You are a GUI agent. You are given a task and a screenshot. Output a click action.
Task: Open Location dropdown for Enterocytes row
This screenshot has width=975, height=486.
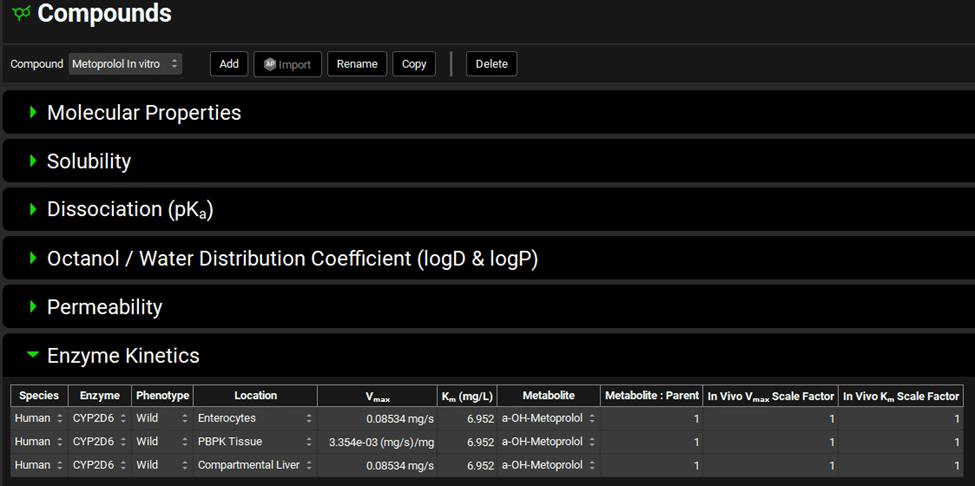(255, 418)
